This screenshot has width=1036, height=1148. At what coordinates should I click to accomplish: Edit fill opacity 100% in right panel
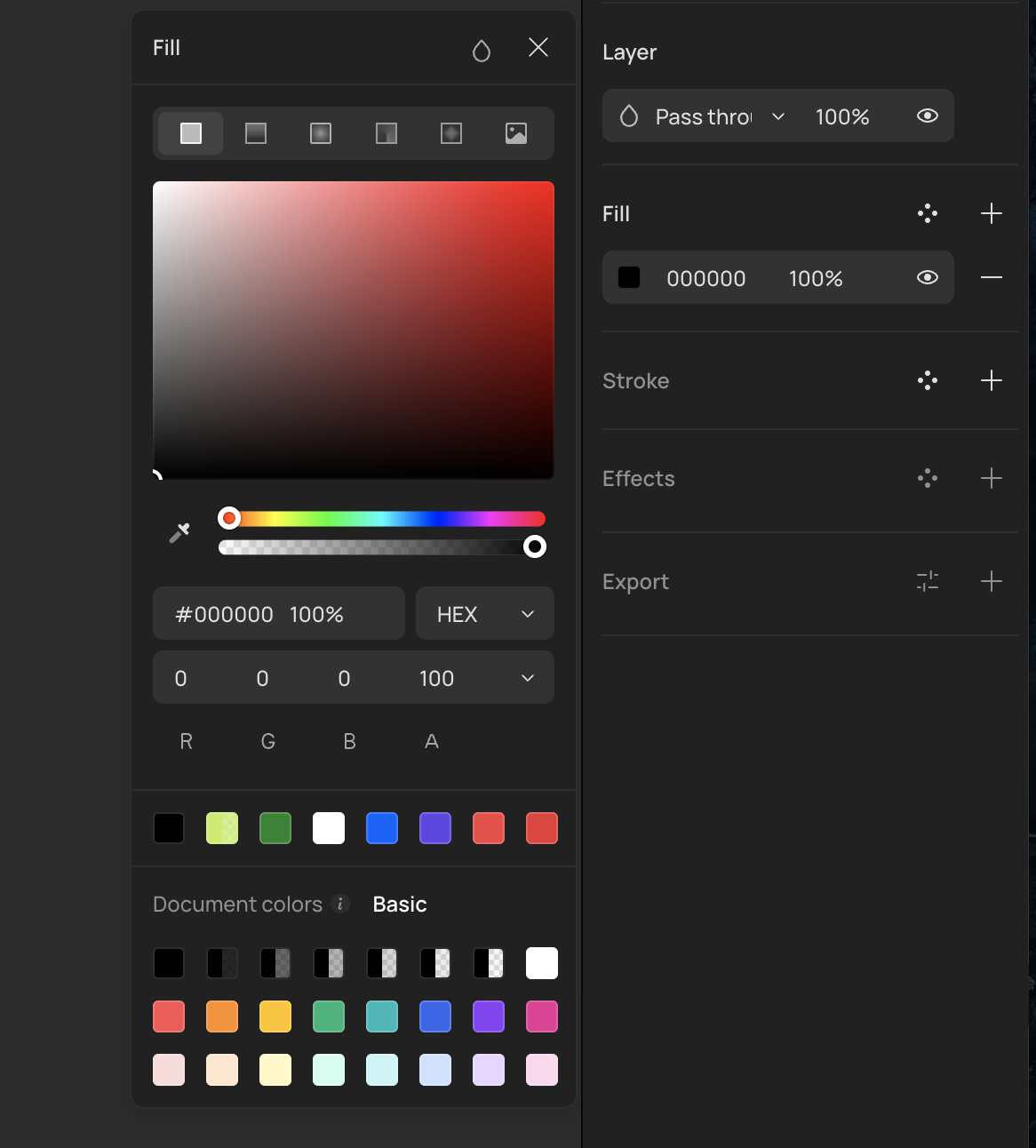click(x=816, y=278)
